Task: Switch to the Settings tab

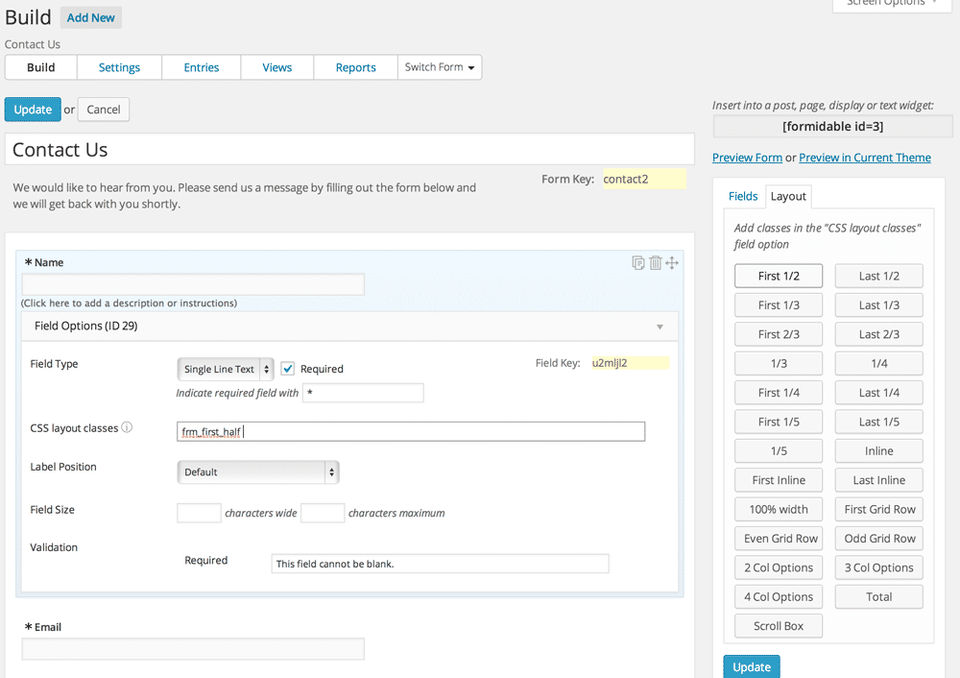Action: pos(119,68)
